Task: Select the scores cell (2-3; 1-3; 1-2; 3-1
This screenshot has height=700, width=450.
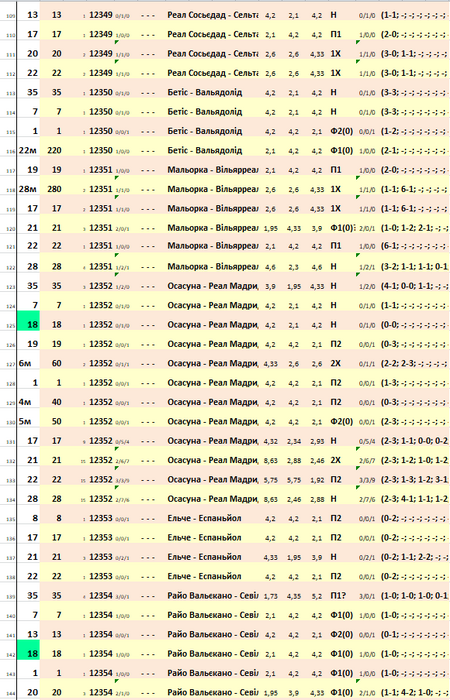Action: pyautogui.click(x=415, y=479)
